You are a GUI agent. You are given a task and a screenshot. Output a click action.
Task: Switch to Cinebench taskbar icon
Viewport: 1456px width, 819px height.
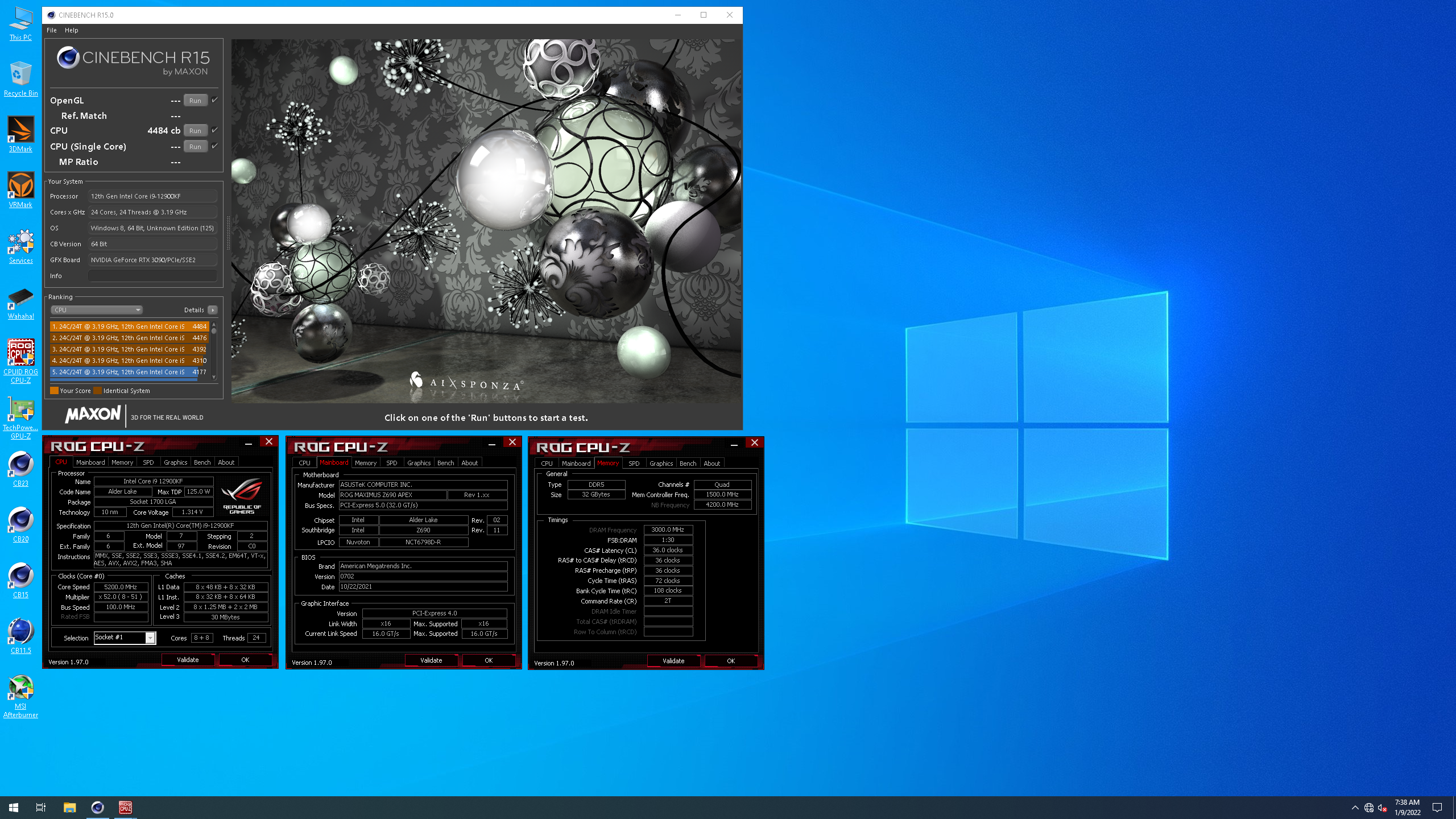pyautogui.click(x=98, y=808)
